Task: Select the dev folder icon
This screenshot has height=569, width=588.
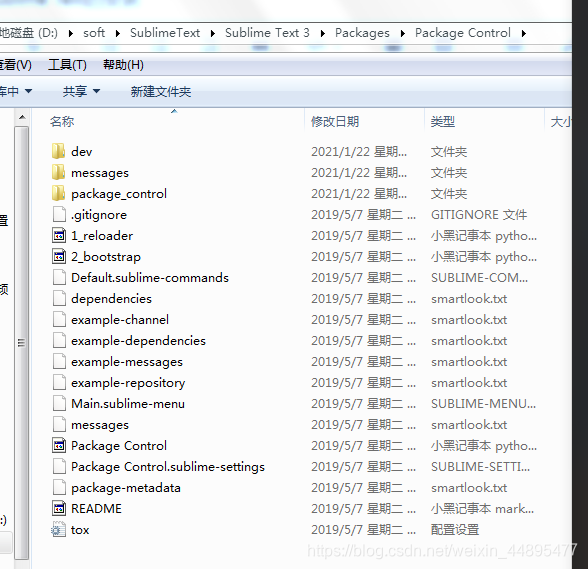Action: click(58, 152)
